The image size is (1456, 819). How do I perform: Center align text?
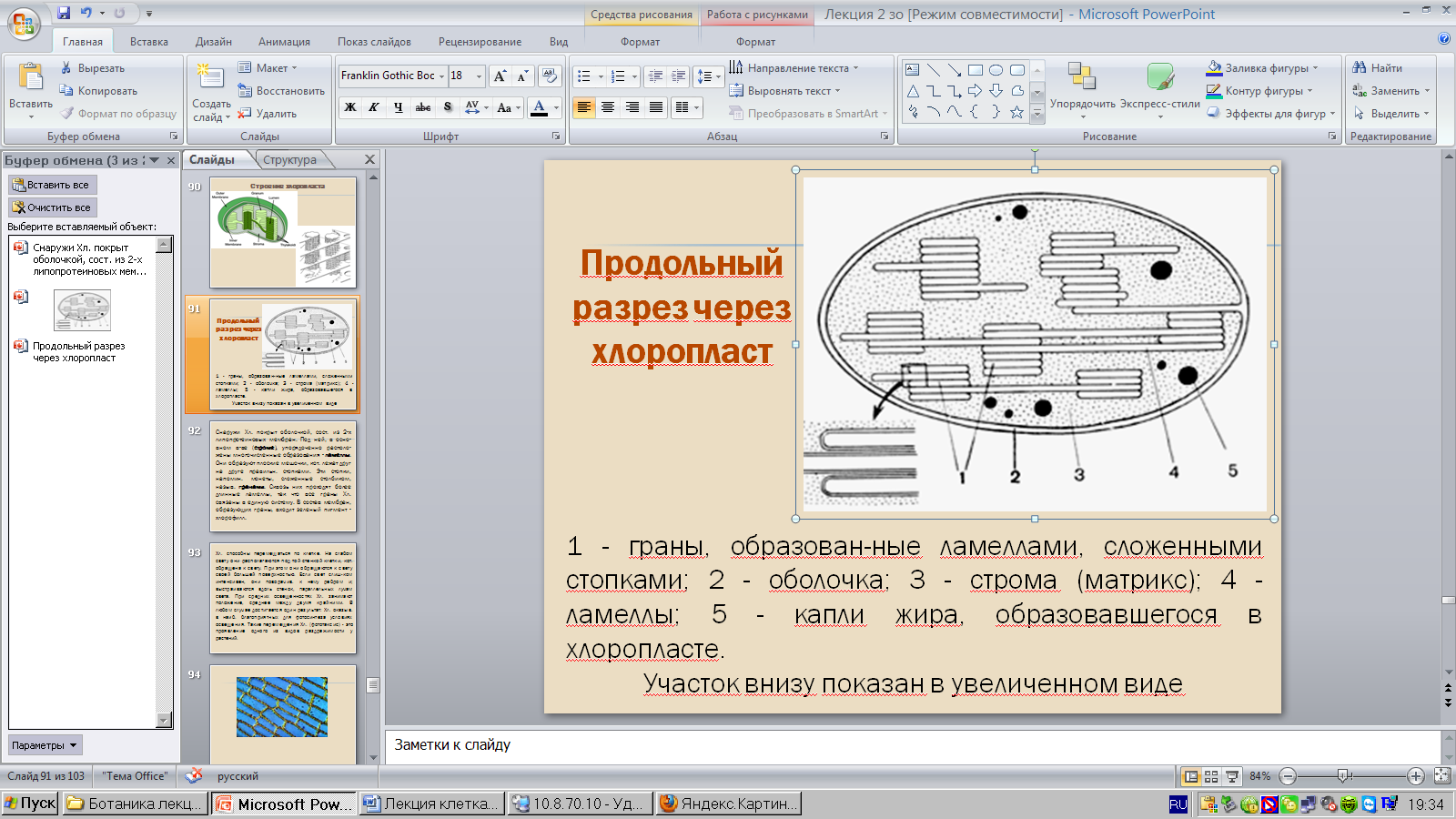[x=608, y=107]
